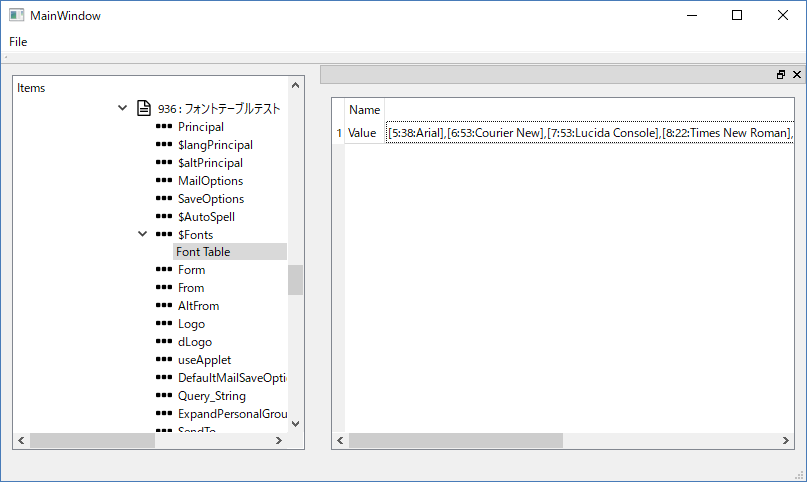Select row 1 header in table
Viewport: 807px width, 482px height.
tap(339, 133)
